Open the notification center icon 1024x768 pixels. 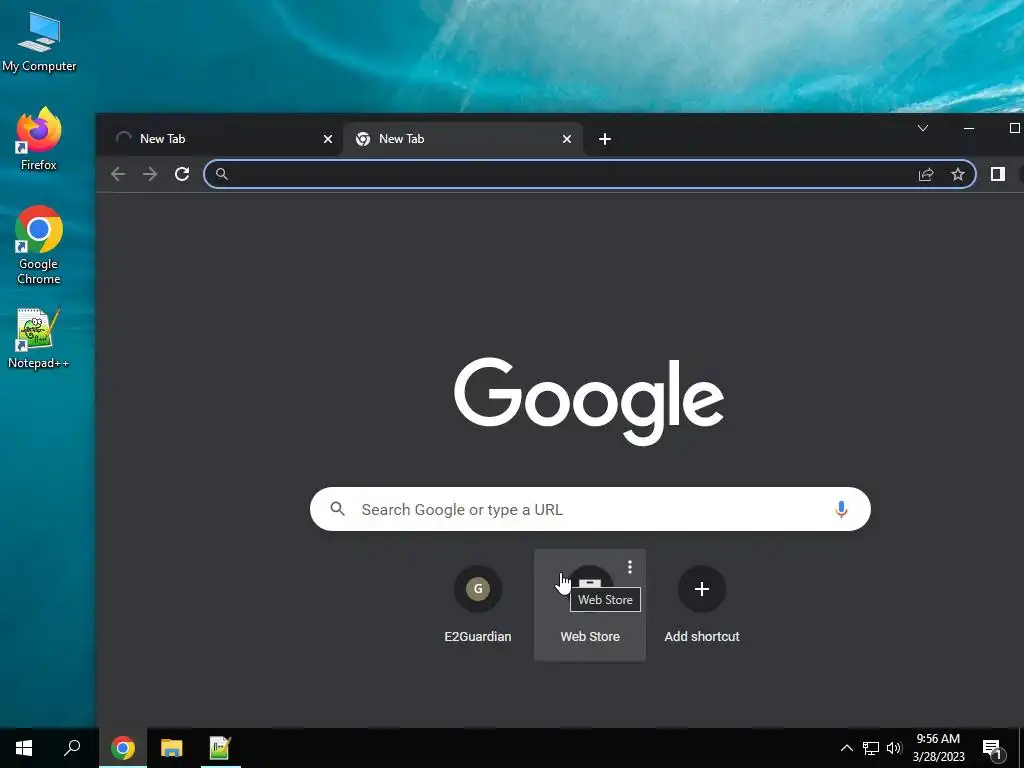coord(991,748)
